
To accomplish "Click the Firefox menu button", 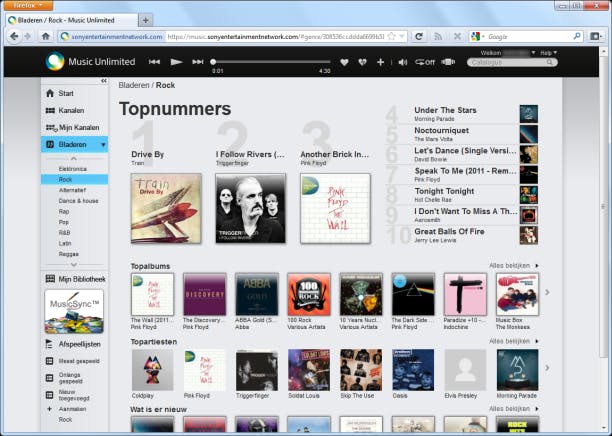I will point(29,5).
